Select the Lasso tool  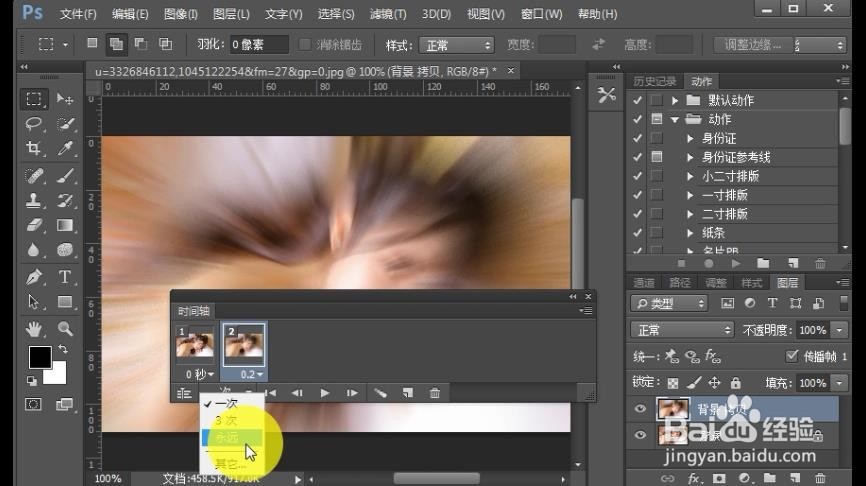pyautogui.click(x=34, y=123)
